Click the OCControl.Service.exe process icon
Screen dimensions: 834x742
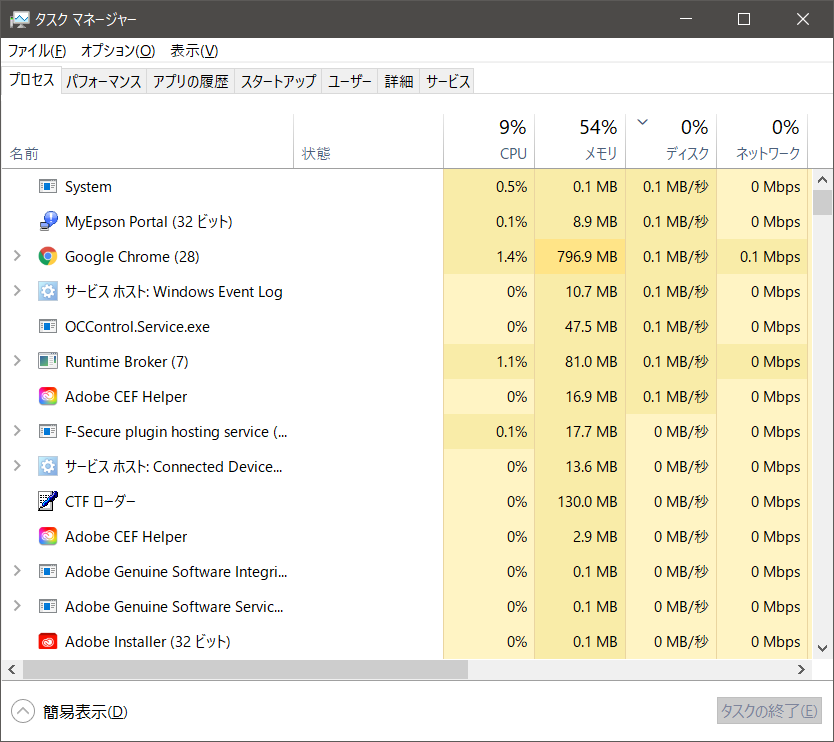click(48, 327)
